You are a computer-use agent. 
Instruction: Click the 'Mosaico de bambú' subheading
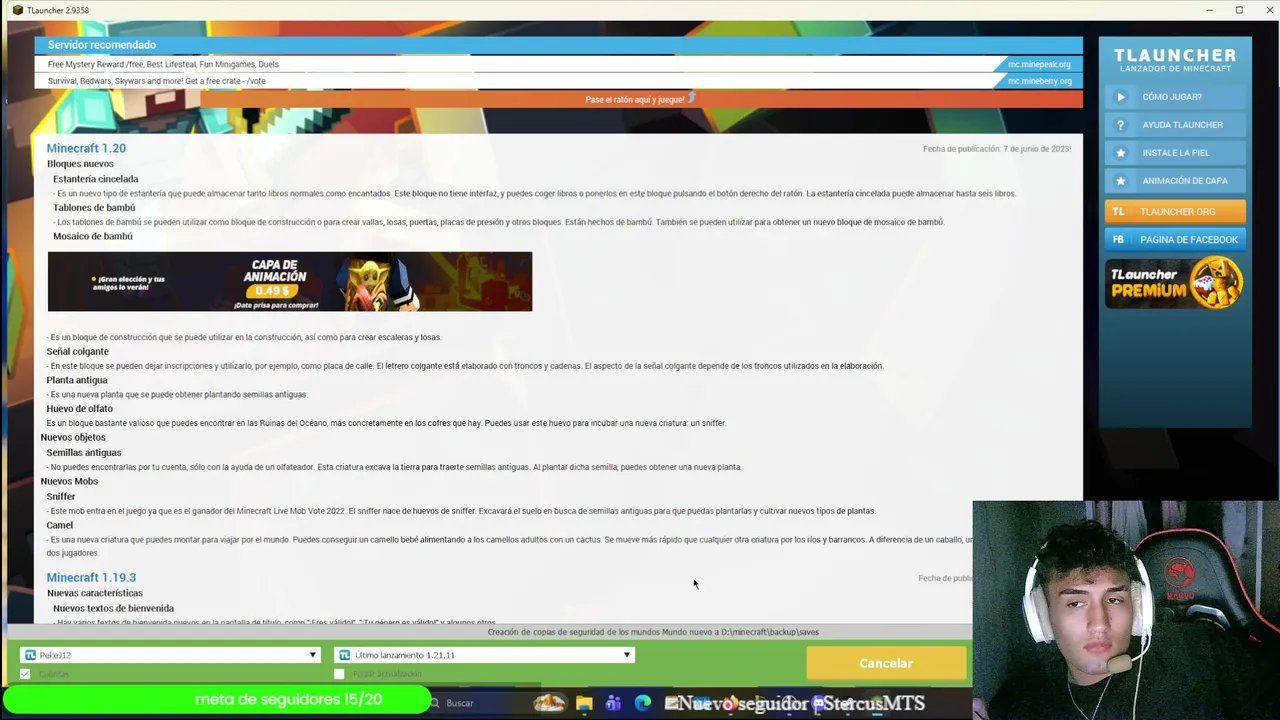(x=93, y=236)
